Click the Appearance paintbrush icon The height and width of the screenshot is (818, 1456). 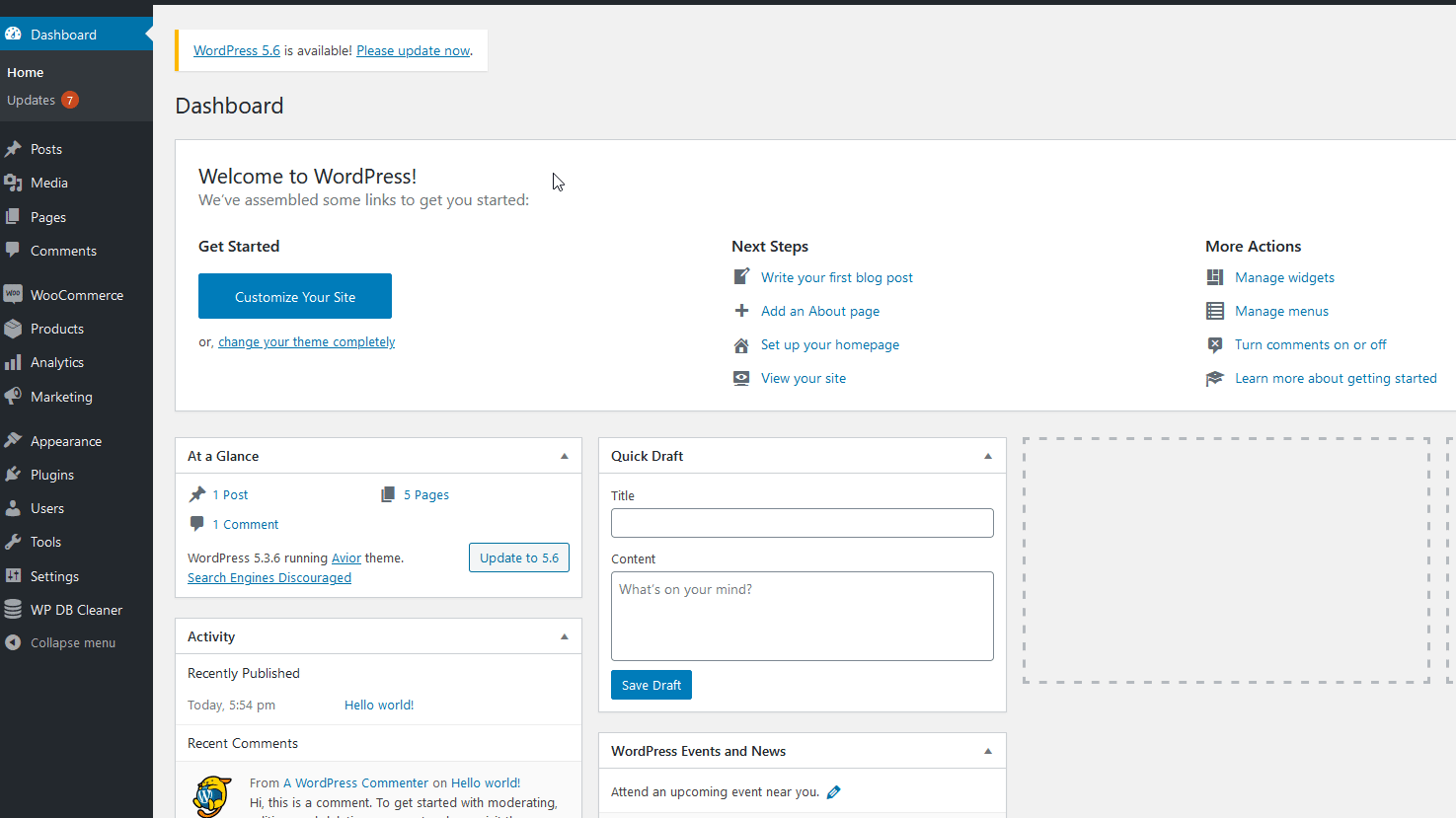click(x=13, y=440)
